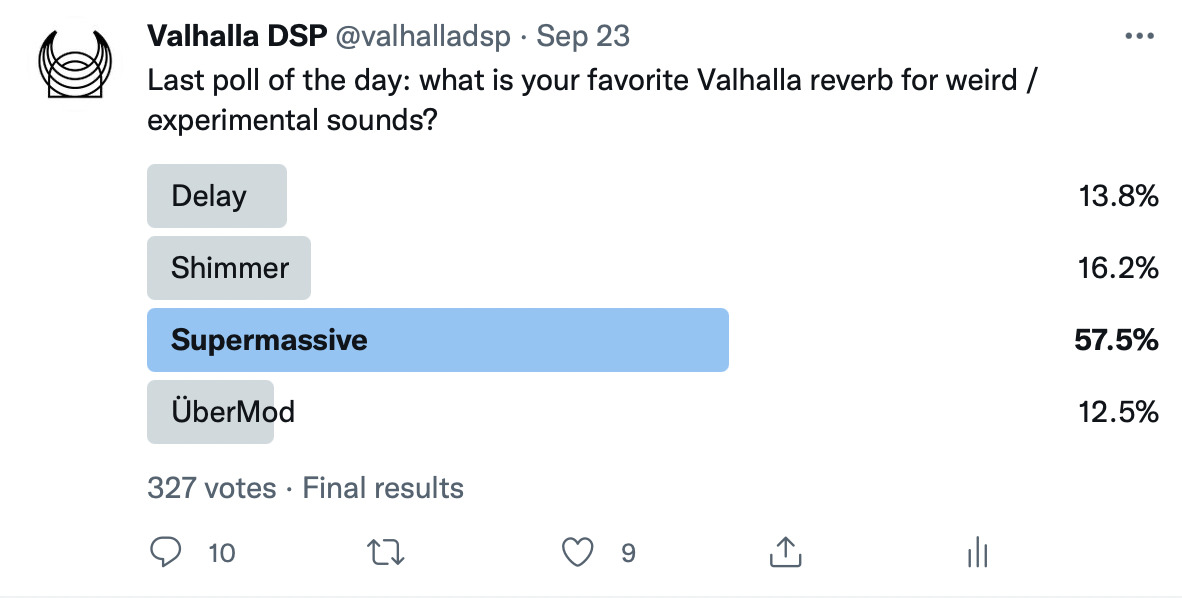View tweet analytics via the bar chart icon
The width and height of the screenshot is (1182, 598).
coord(975,551)
